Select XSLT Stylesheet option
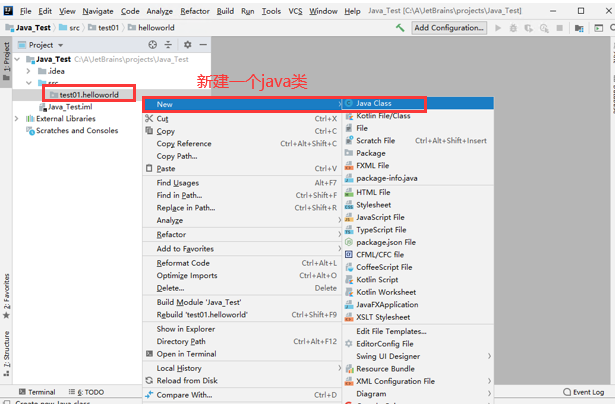 coord(418,317)
